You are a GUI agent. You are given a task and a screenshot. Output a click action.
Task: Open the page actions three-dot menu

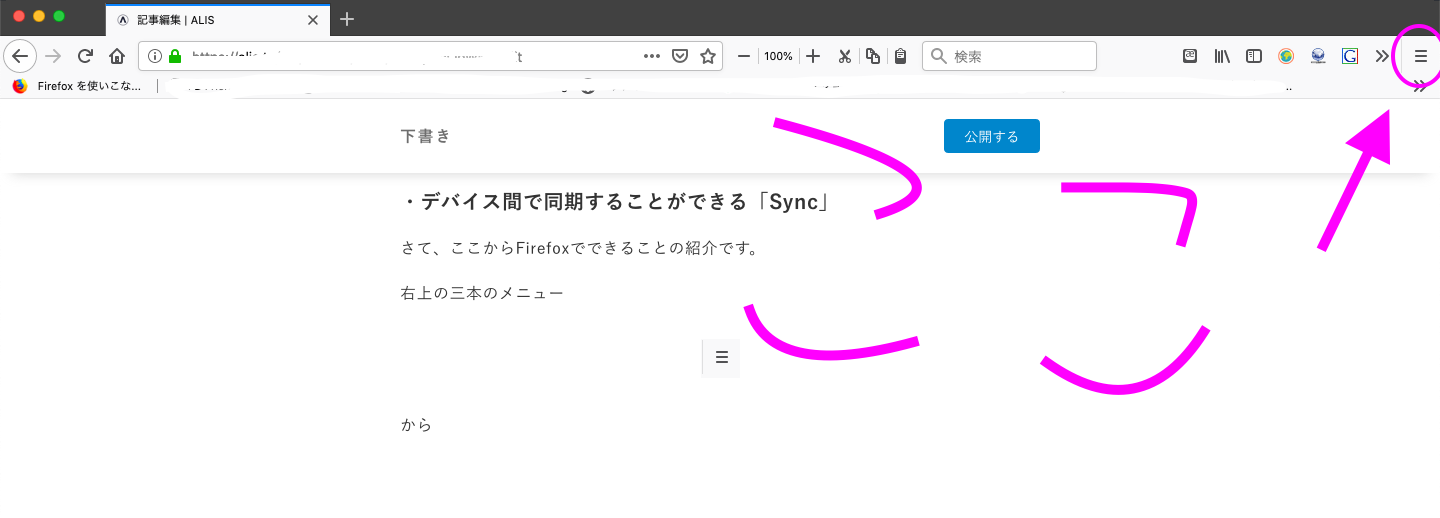coord(652,56)
